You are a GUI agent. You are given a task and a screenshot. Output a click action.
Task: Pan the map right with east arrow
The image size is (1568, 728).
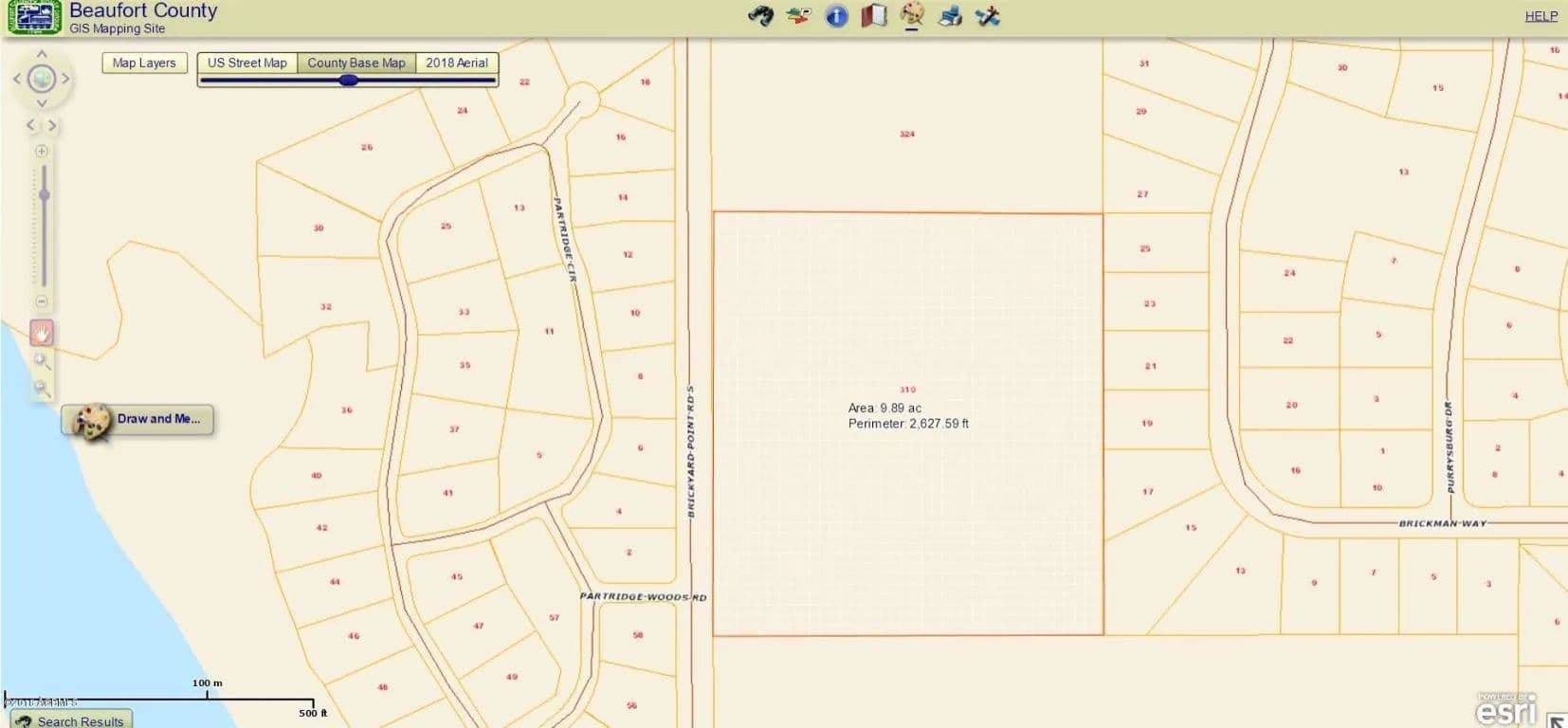[66, 79]
